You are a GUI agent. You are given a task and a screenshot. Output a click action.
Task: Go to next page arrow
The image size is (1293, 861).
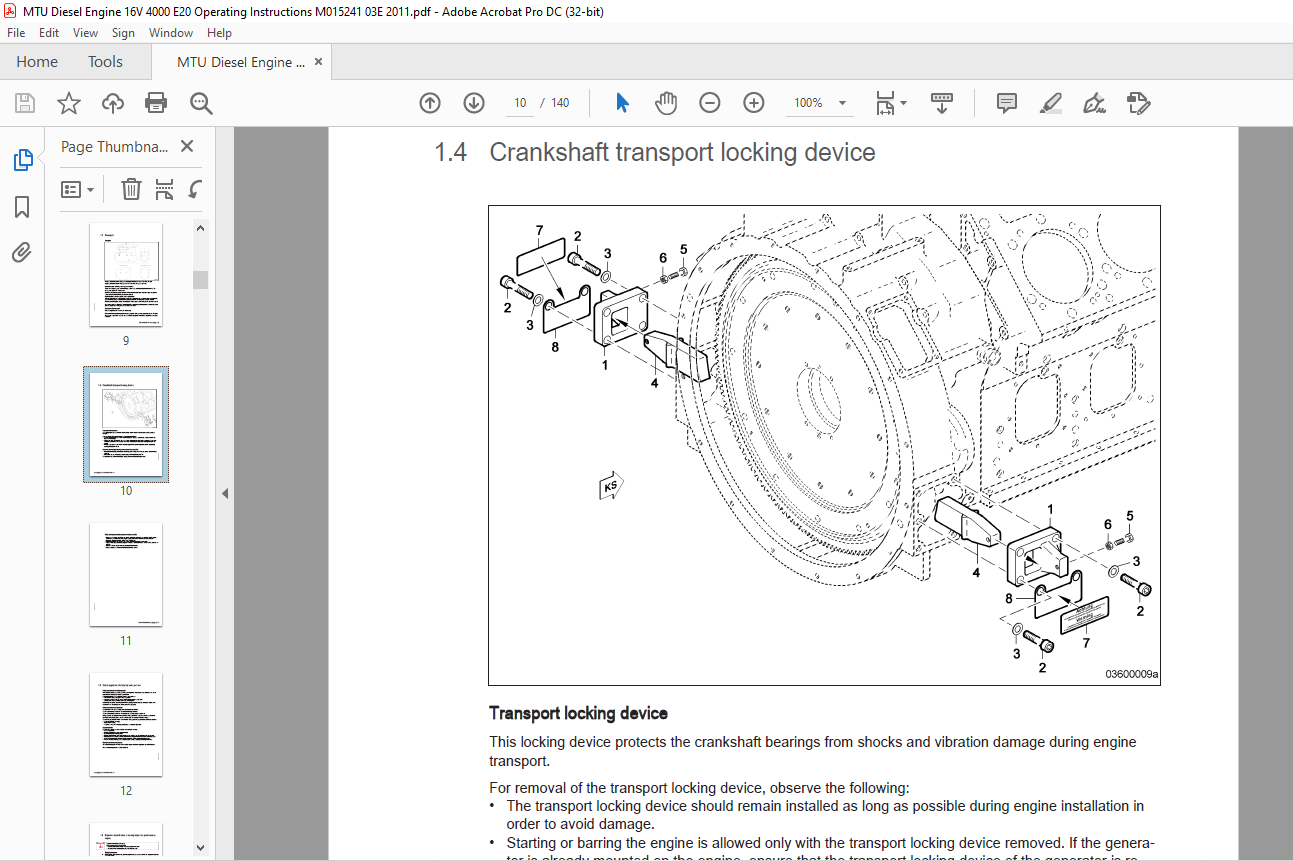click(x=474, y=103)
